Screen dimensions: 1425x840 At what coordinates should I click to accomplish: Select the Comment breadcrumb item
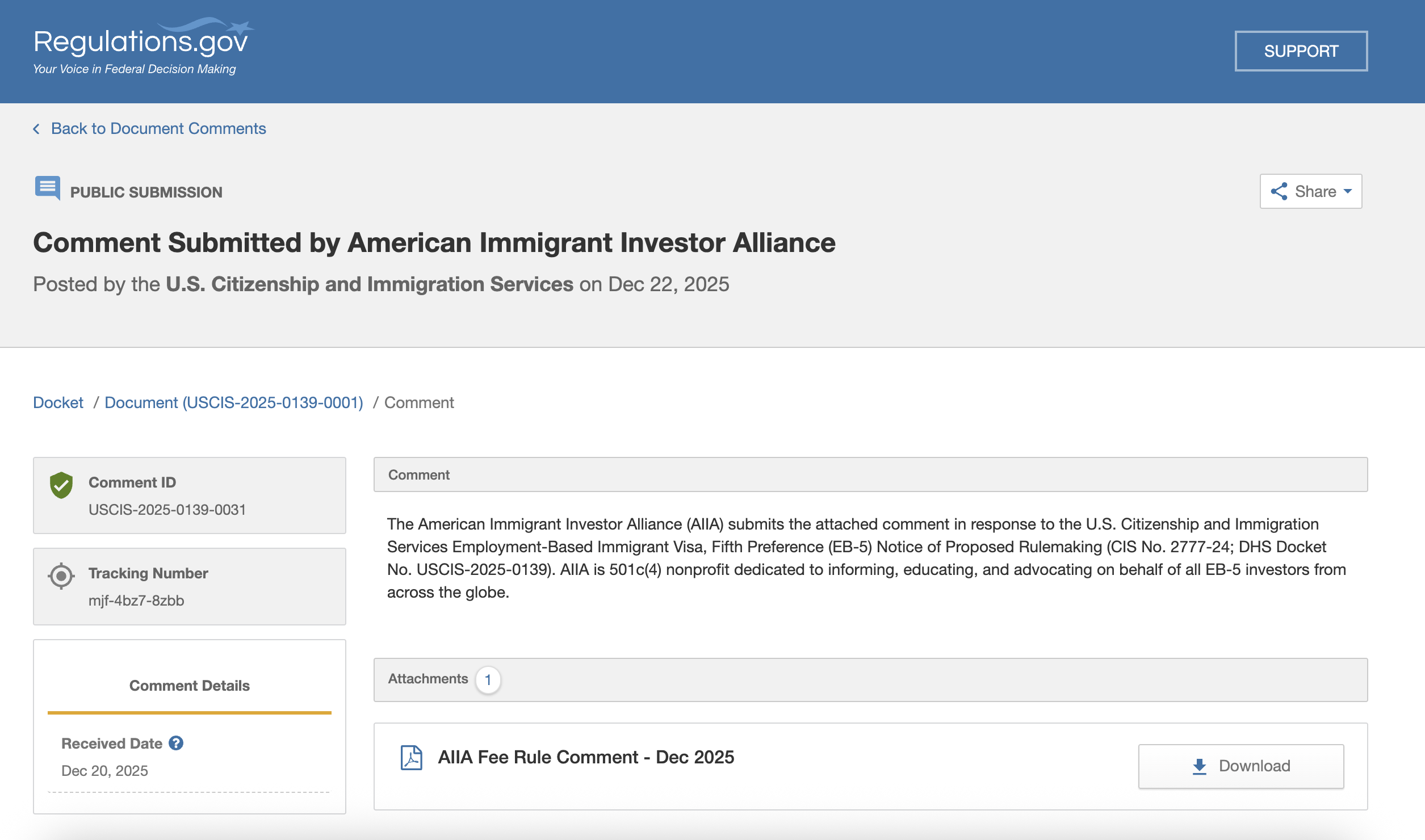pyautogui.click(x=419, y=402)
